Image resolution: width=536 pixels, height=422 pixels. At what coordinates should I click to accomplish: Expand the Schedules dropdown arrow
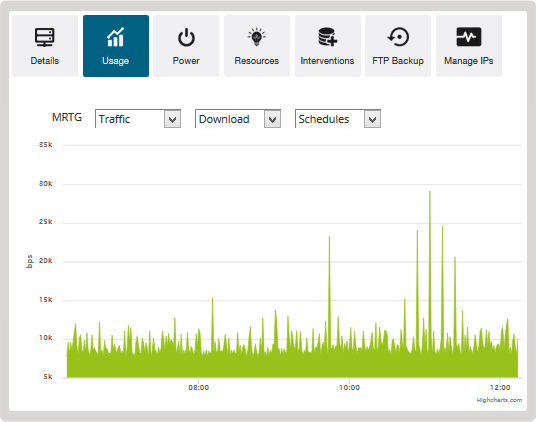(x=372, y=119)
